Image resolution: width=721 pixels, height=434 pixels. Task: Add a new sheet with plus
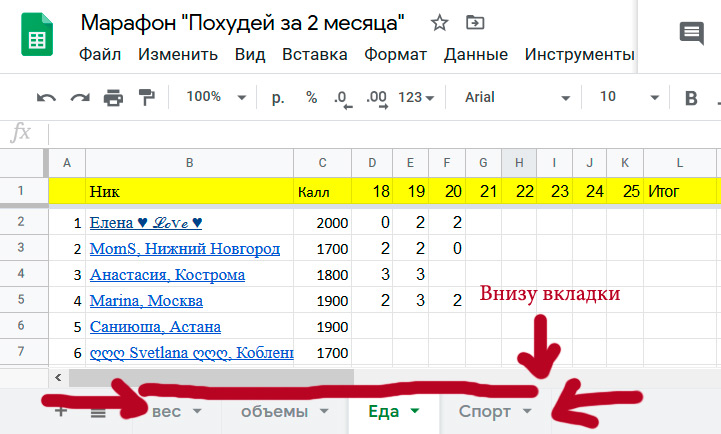coord(61,411)
